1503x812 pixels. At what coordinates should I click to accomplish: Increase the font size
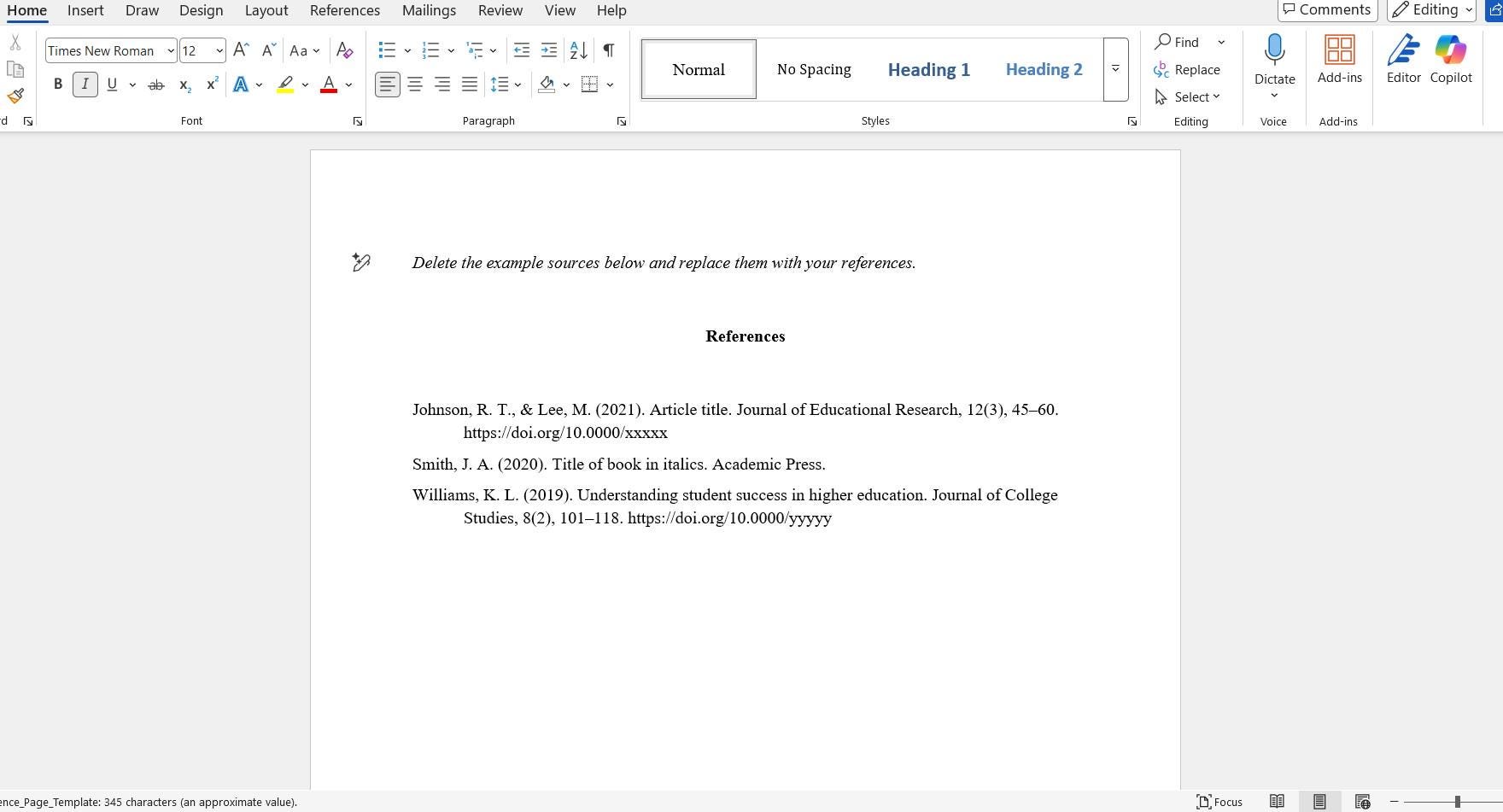click(x=242, y=50)
